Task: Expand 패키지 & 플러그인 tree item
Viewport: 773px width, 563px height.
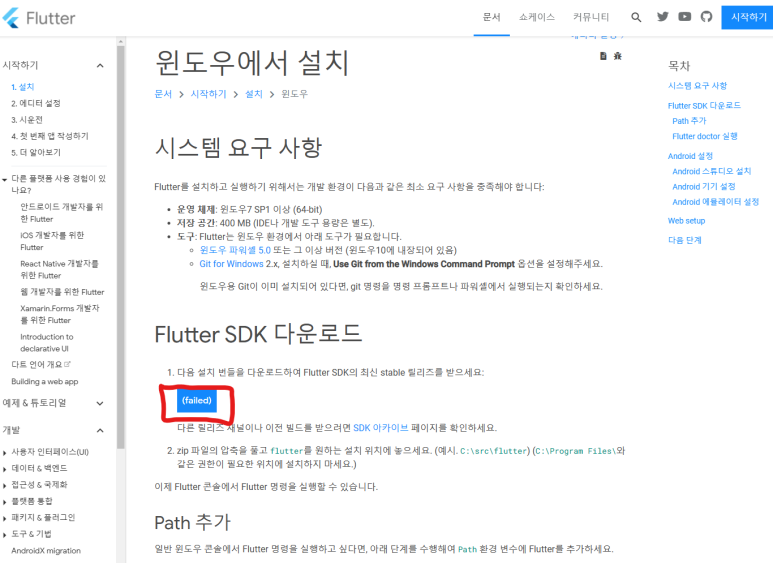Action: click(x=4, y=518)
